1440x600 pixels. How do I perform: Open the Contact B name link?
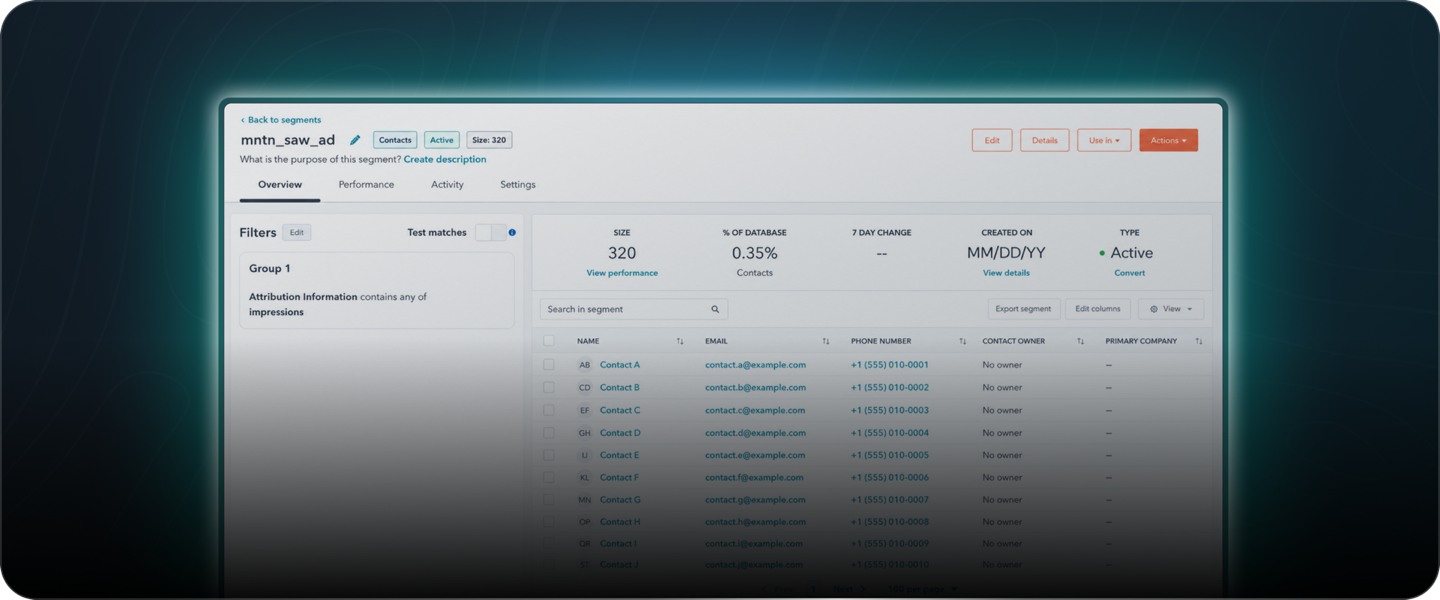coord(620,387)
